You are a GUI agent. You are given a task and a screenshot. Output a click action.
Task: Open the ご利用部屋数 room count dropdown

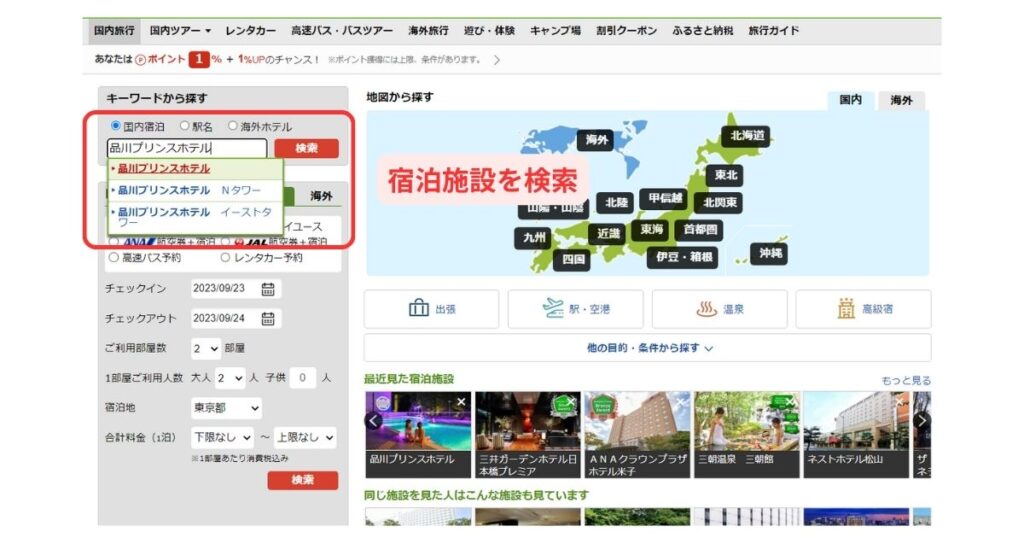[206, 348]
